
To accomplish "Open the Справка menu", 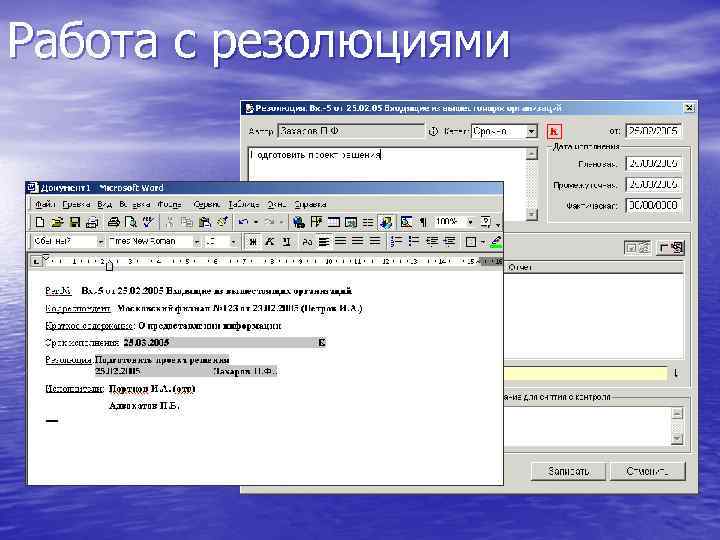I will 310,204.
